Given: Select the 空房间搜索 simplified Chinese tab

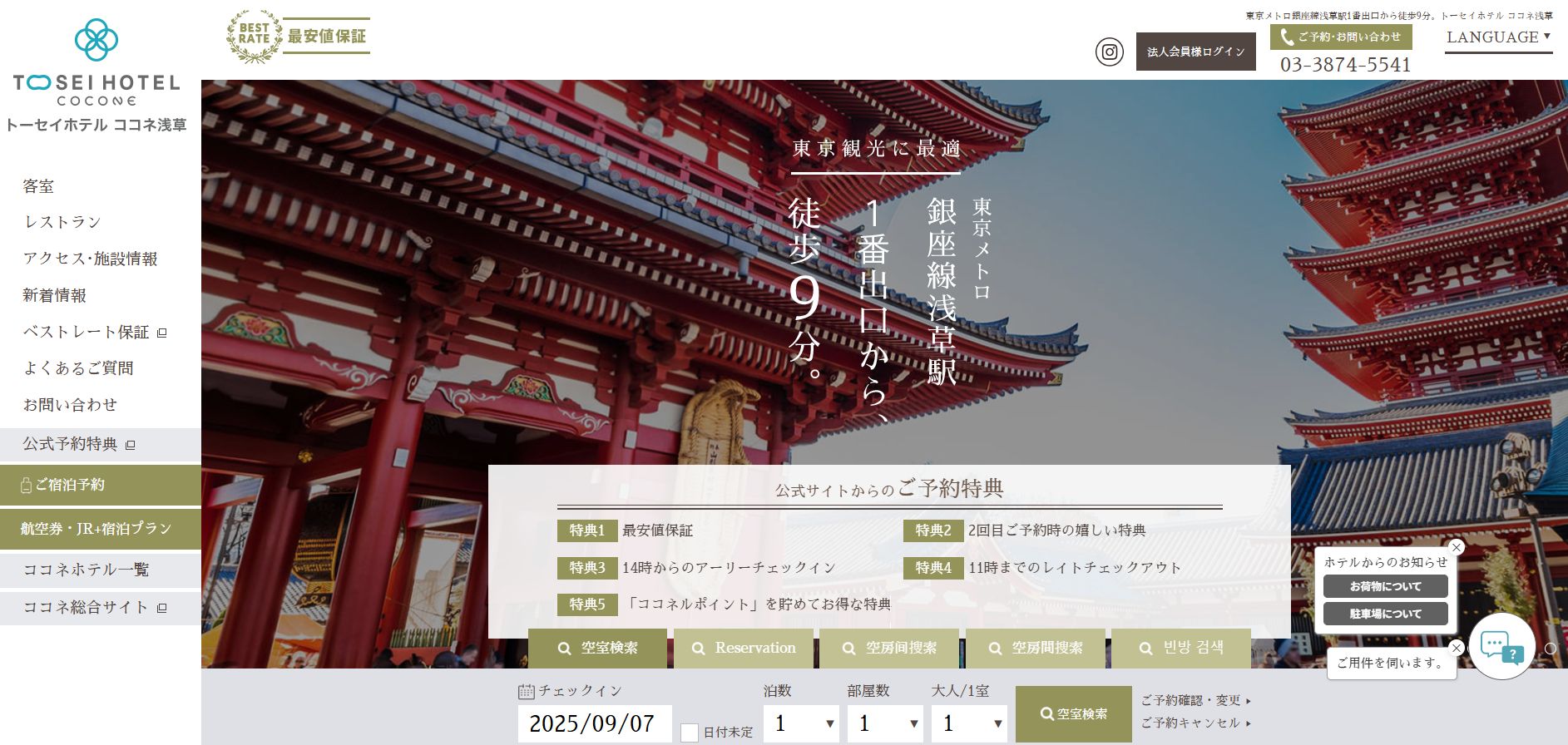Looking at the screenshot, I should [889, 649].
